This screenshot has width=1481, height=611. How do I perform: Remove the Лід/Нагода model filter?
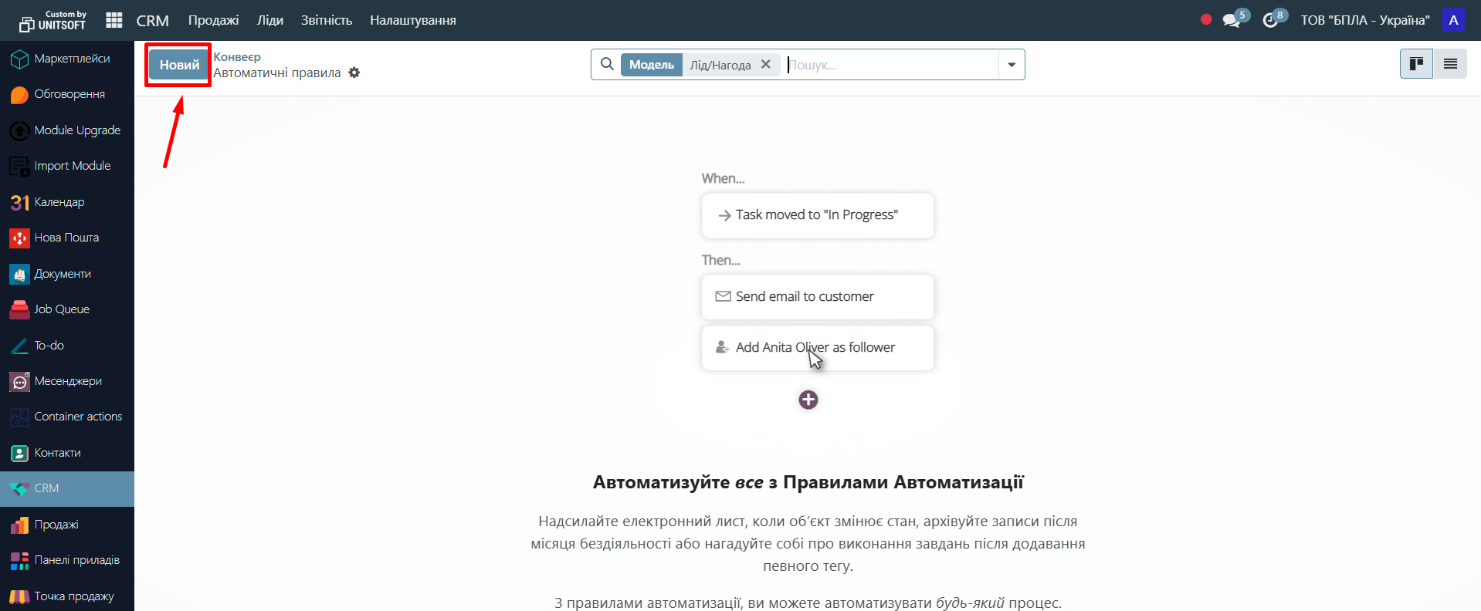point(766,64)
